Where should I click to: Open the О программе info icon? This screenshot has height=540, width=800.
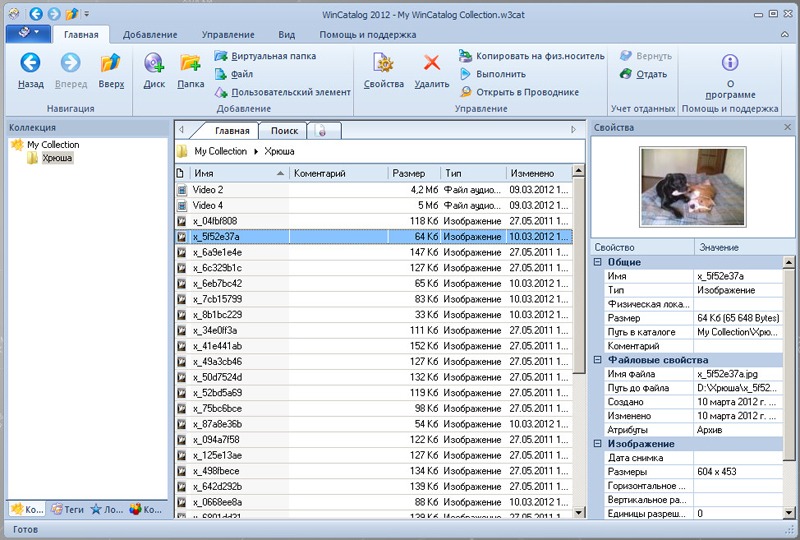pyautogui.click(x=729, y=64)
